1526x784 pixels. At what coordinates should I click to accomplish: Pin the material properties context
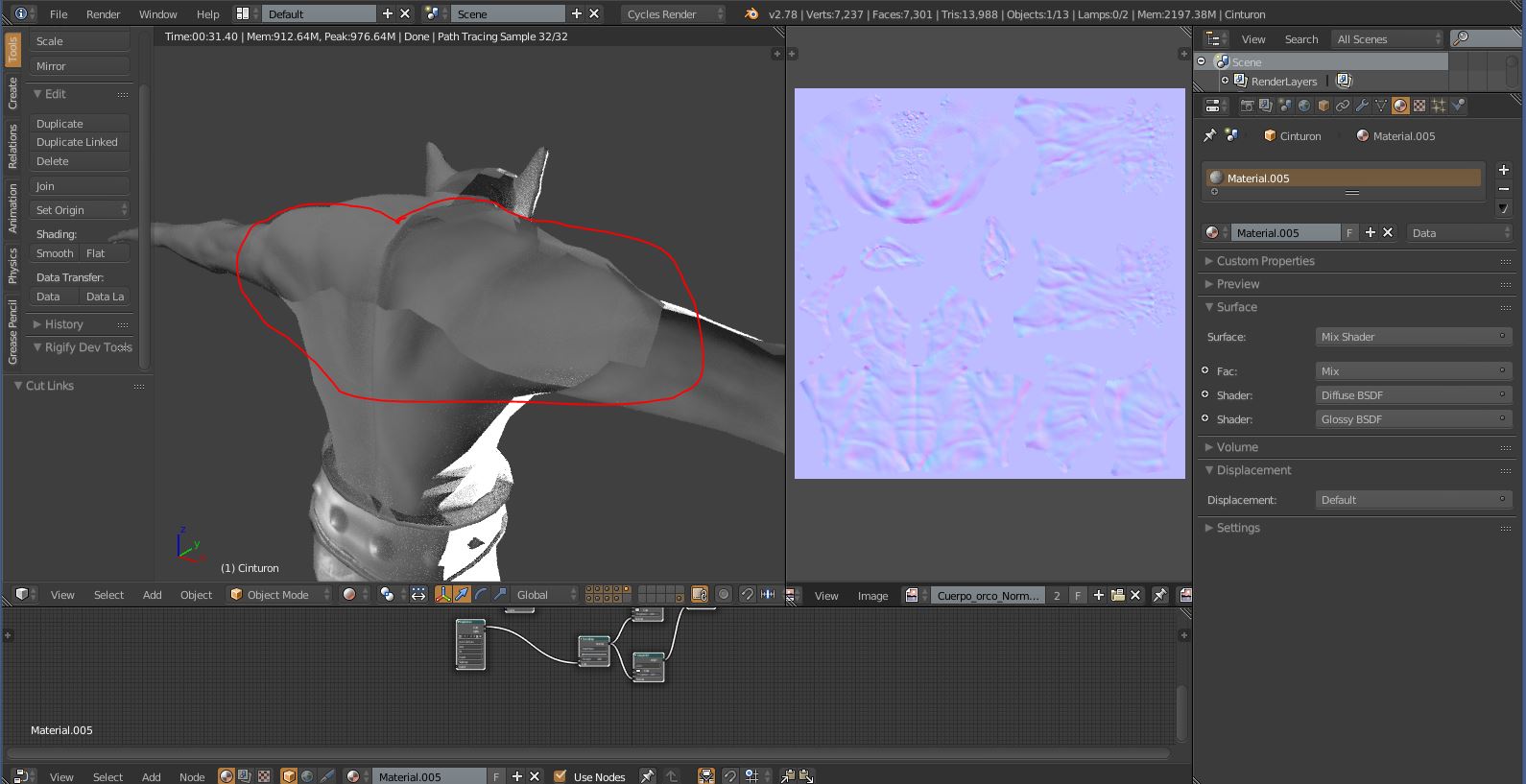1210,136
